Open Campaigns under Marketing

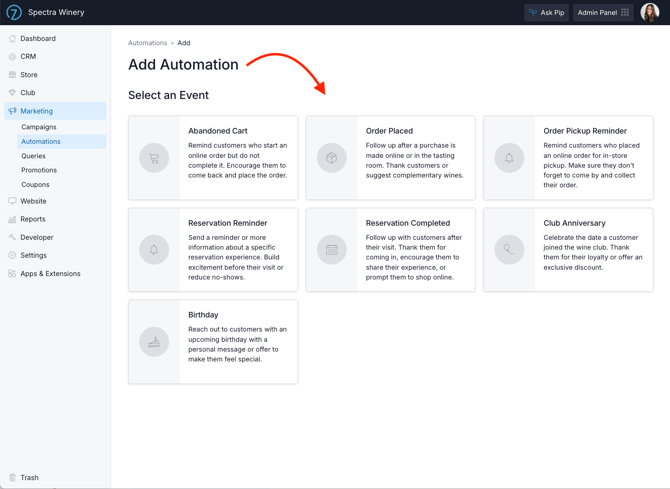tap(39, 127)
